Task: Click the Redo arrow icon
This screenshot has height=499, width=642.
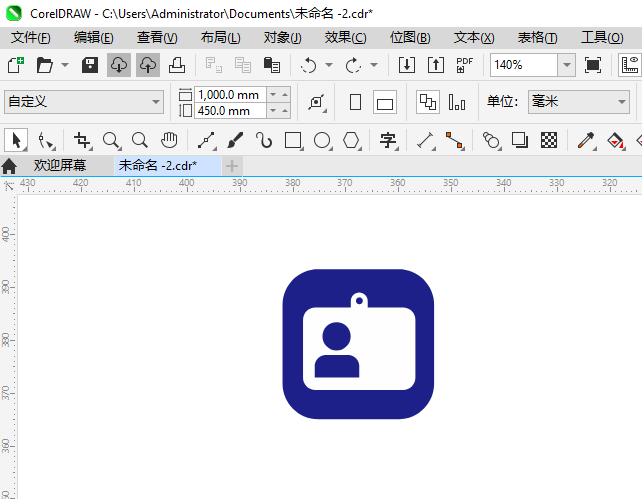Action: pyautogui.click(x=353, y=65)
